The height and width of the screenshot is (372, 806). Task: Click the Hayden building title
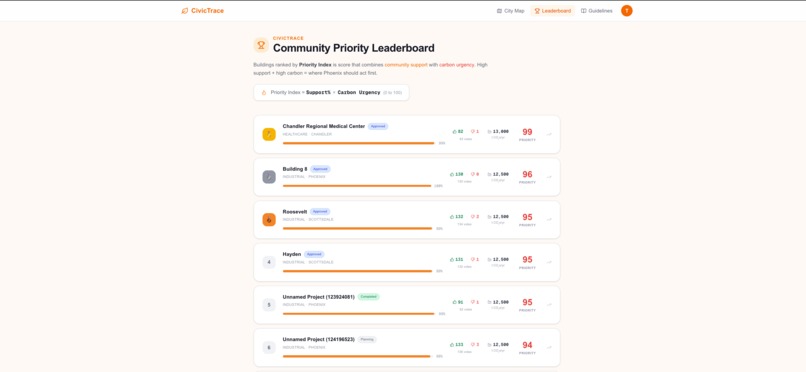pos(292,254)
